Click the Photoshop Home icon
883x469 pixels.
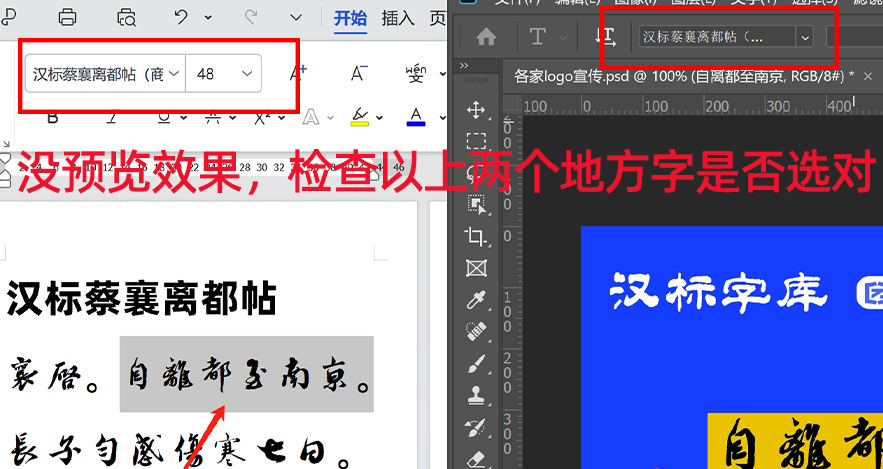[487, 37]
